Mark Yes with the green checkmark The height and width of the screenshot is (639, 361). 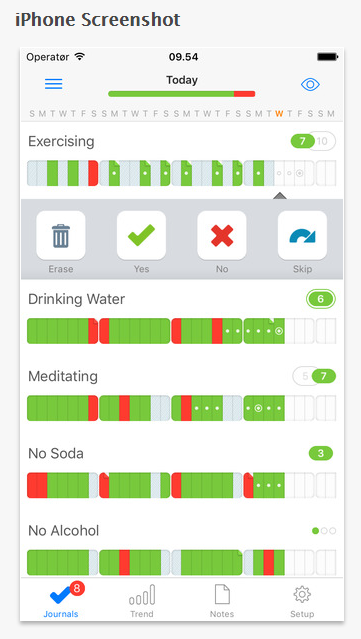click(141, 235)
